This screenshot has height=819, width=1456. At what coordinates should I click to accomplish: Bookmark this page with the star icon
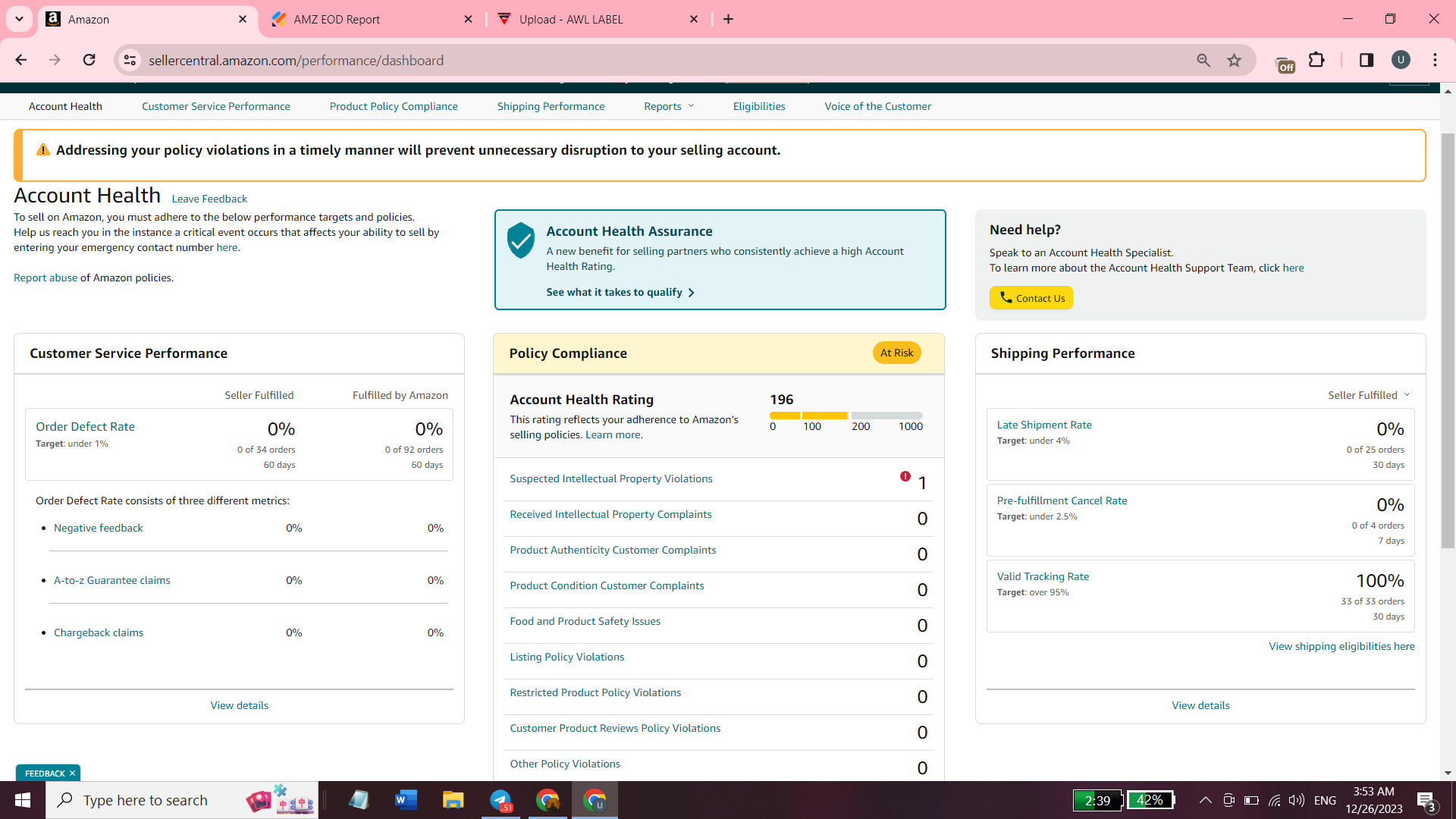tap(1235, 60)
